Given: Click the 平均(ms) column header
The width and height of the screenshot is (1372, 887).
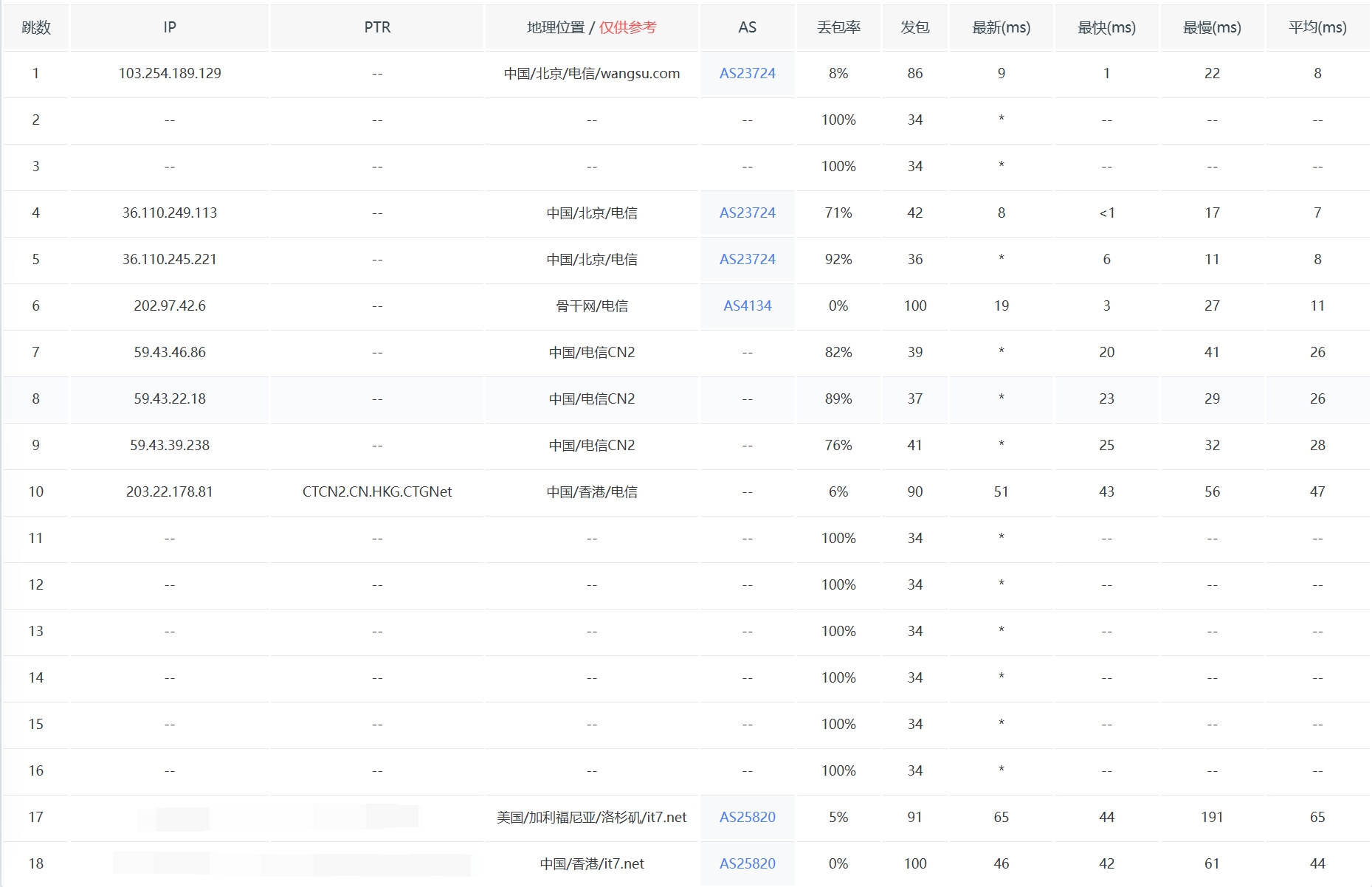Looking at the screenshot, I should point(1317,27).
